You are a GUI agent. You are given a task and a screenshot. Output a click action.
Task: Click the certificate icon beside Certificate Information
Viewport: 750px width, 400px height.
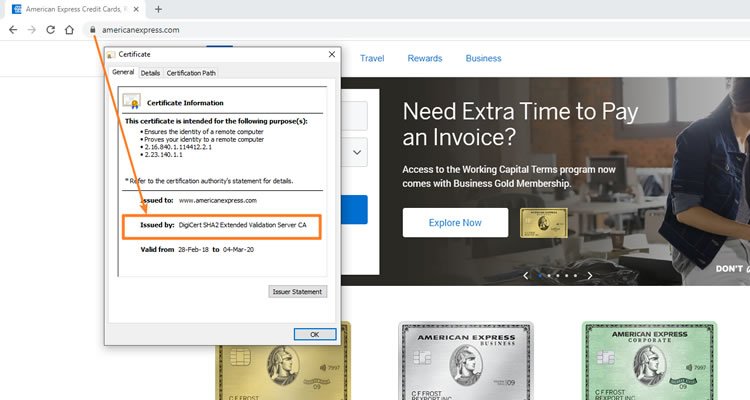point(132,101)
